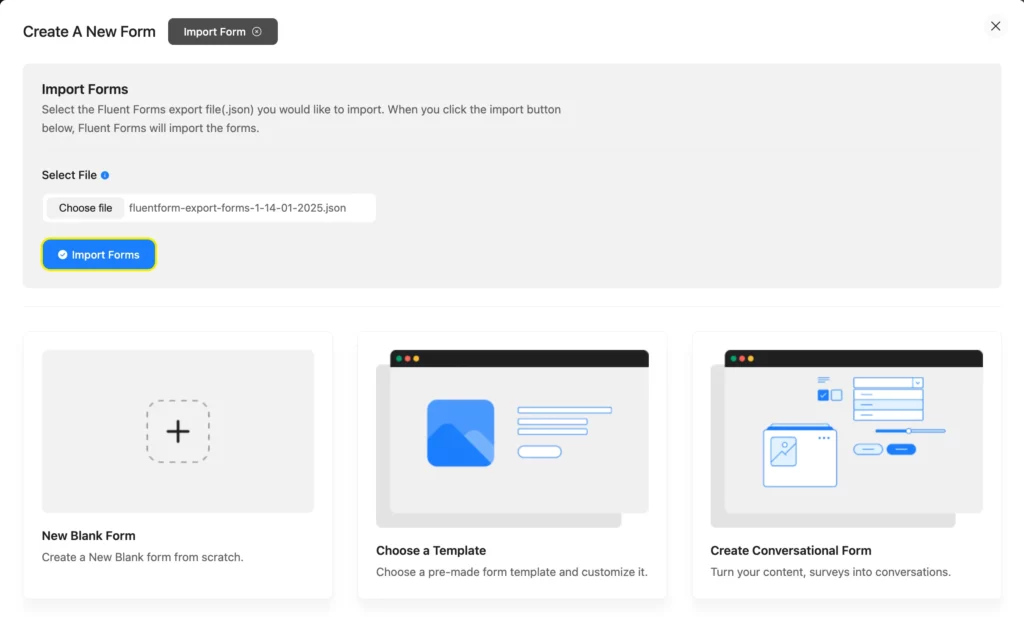Screen dimensions: 1024x617
Task: Click 'Turn your content, surveys into conversations.' text
Action: pos(831,572)
